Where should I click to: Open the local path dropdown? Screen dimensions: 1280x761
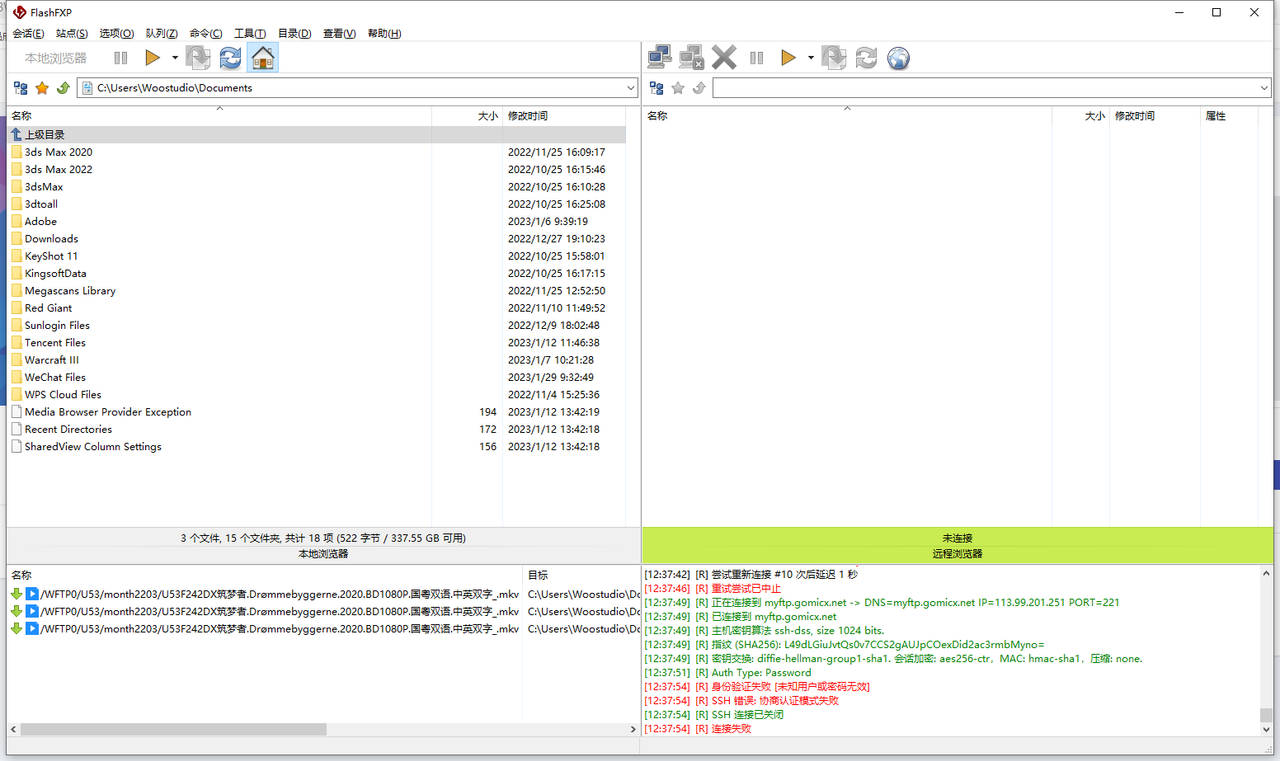(x=630, y=88)
